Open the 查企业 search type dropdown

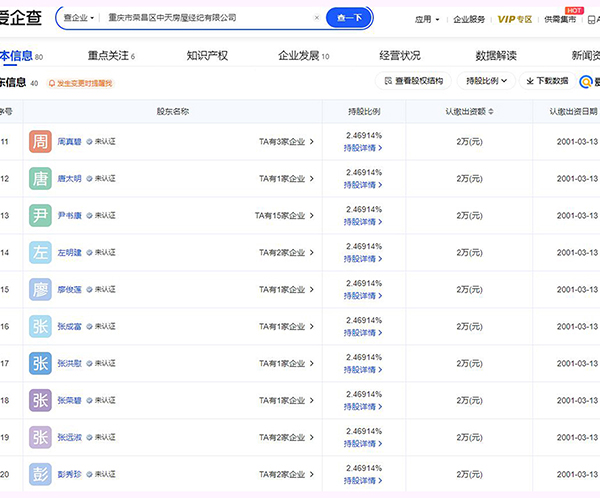click(x=78, y=18)
